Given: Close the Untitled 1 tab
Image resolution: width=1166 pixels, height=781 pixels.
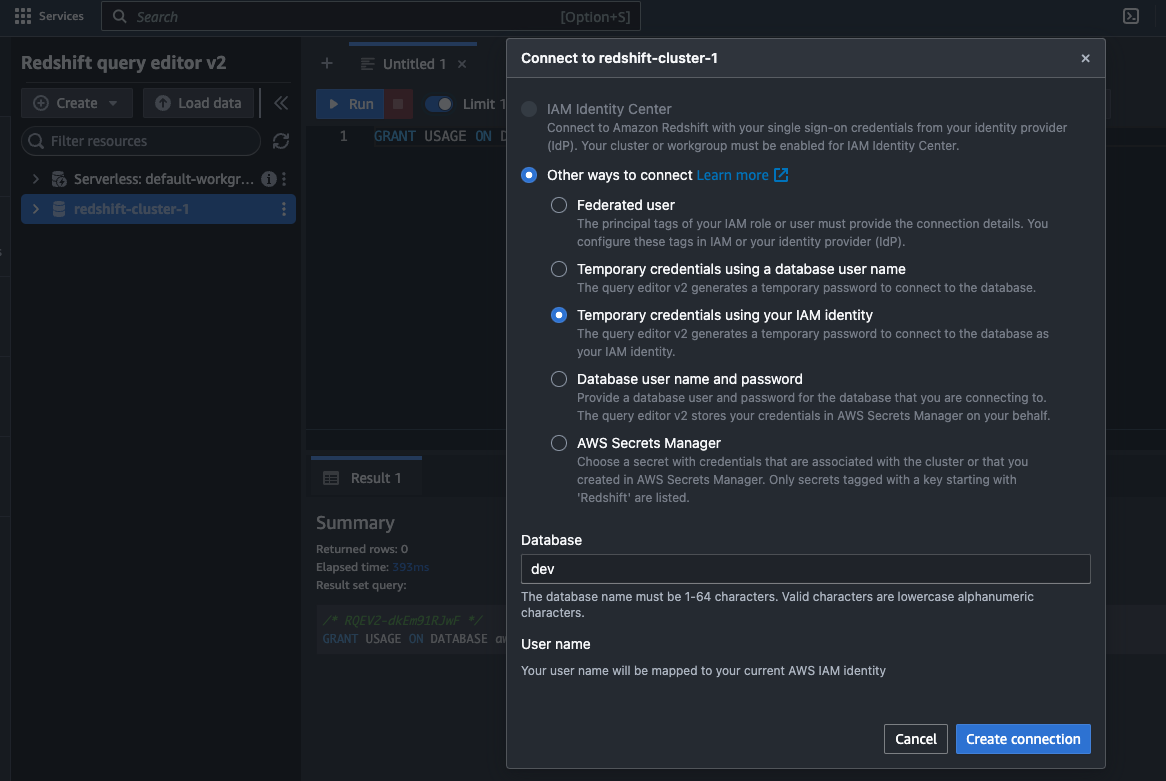Looking at the screenshot, I should [x=462, y=64].
